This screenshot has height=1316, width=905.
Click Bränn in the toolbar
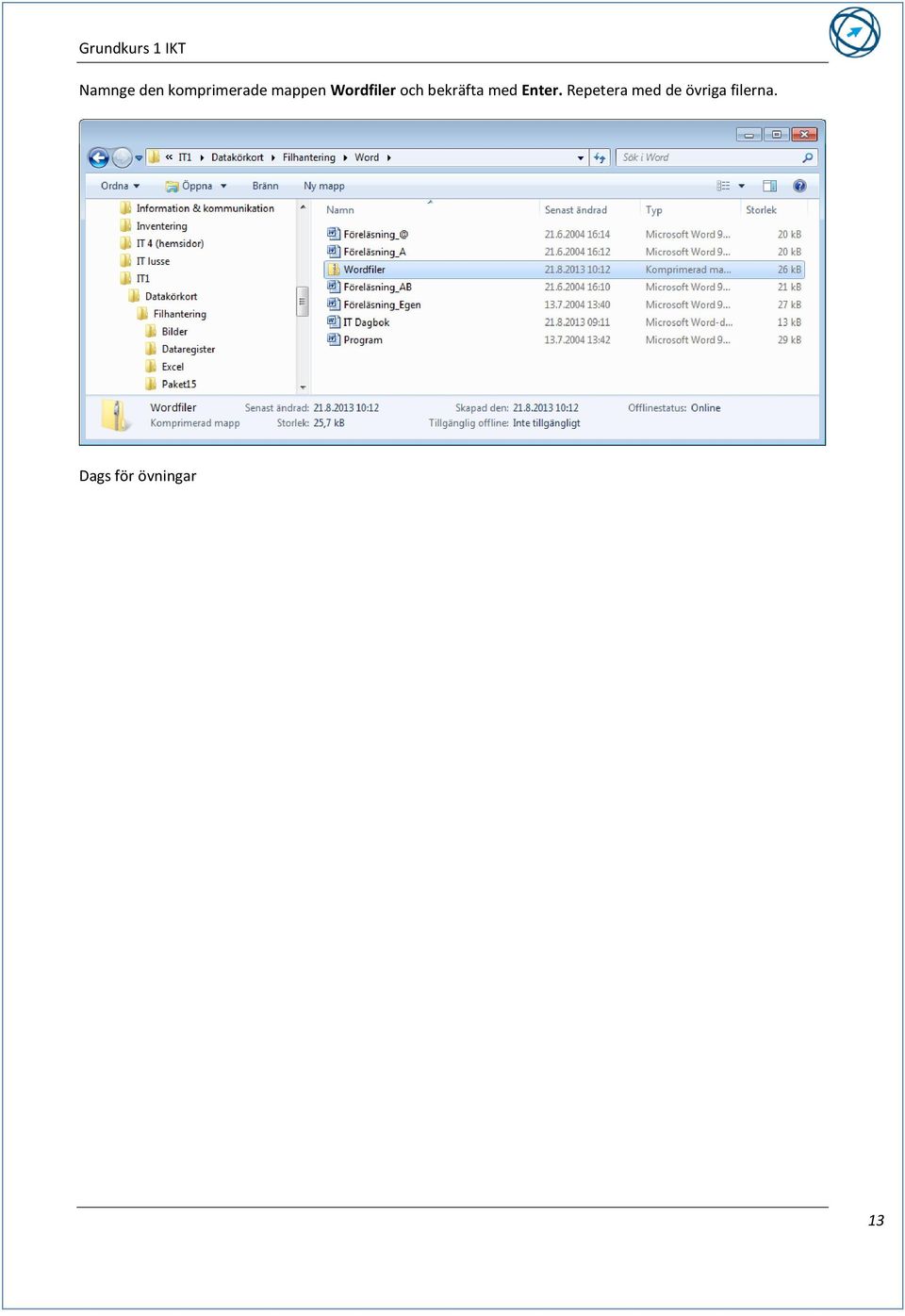tap(265, 186)
